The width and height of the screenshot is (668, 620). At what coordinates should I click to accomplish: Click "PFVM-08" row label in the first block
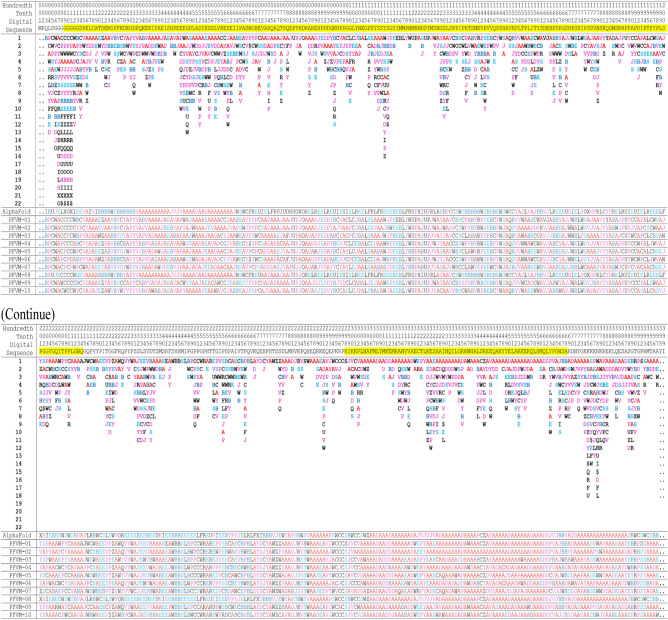(20, 275)
